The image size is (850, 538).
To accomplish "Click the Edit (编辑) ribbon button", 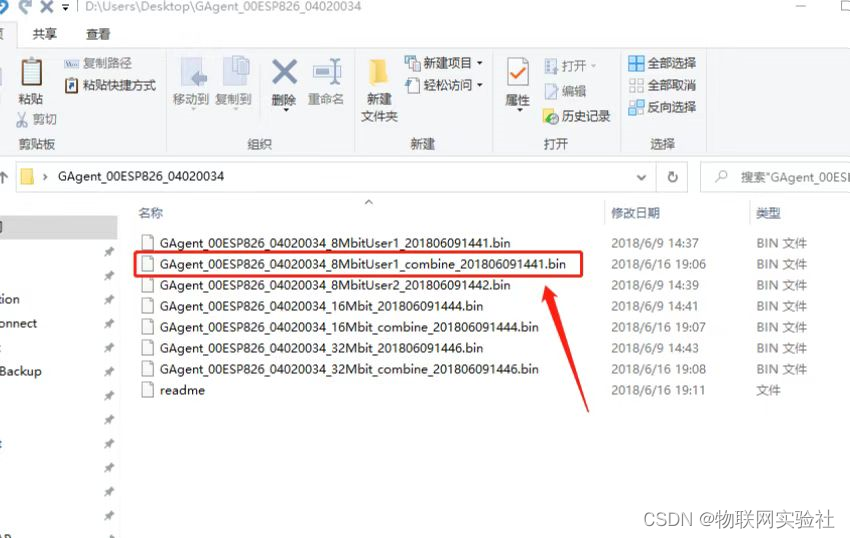I will click(x=565, y=91).
